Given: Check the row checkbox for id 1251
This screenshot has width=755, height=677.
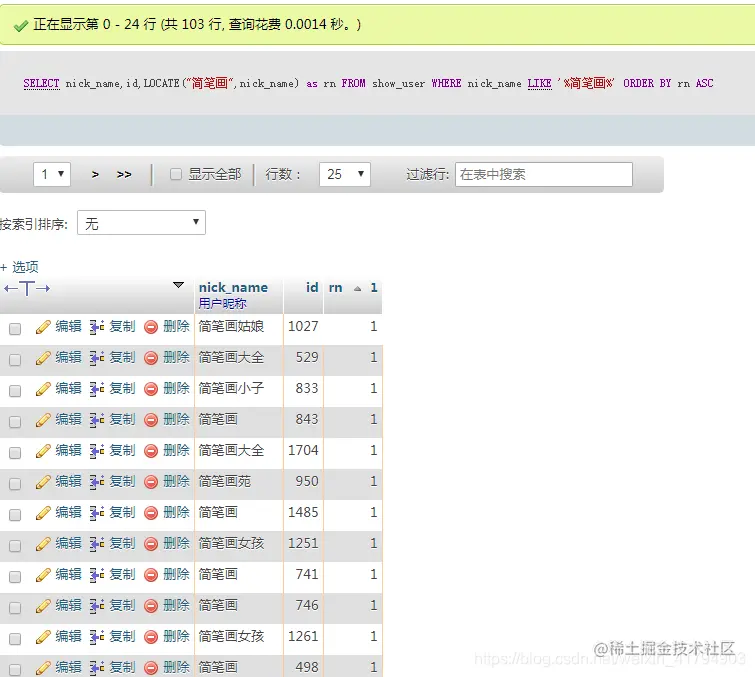Looking at the screenshot, I should point(15,546).
